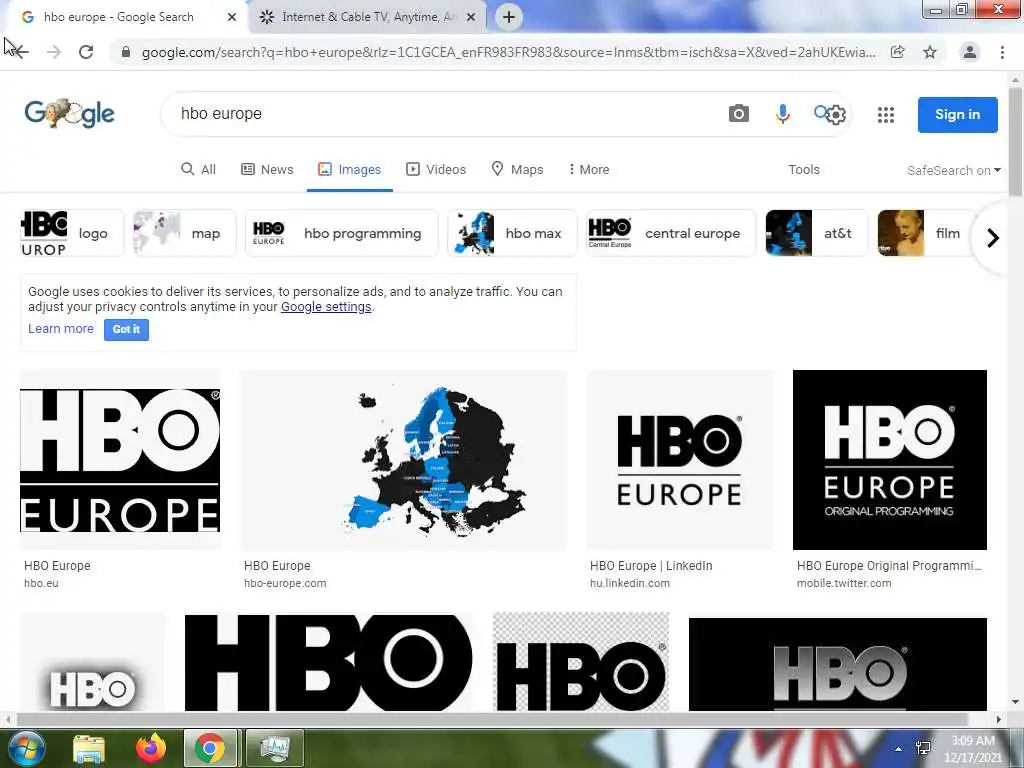Open a new tab with the plus button
This screenshot has height=768, width=1024.
[x=509, y=17]
